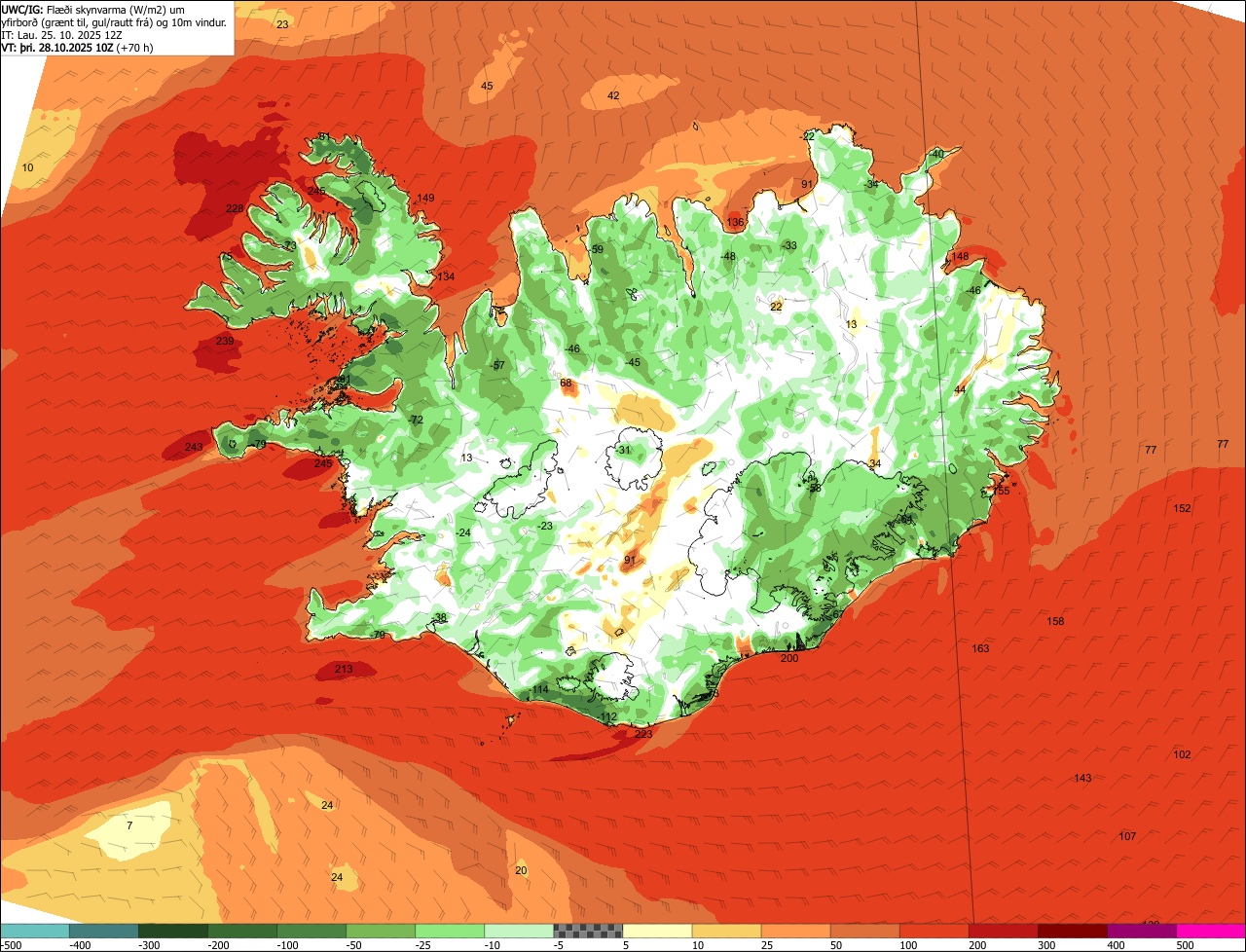Click the '228' heat flux value
This screenshot has height=952, width=1246.
point(235,208)
